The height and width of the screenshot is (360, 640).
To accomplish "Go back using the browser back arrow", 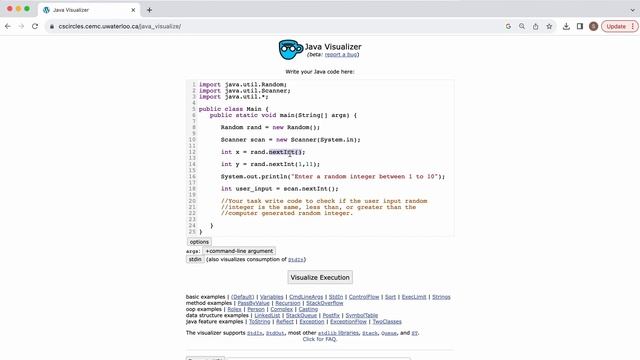I will click(x=8, y=26).
